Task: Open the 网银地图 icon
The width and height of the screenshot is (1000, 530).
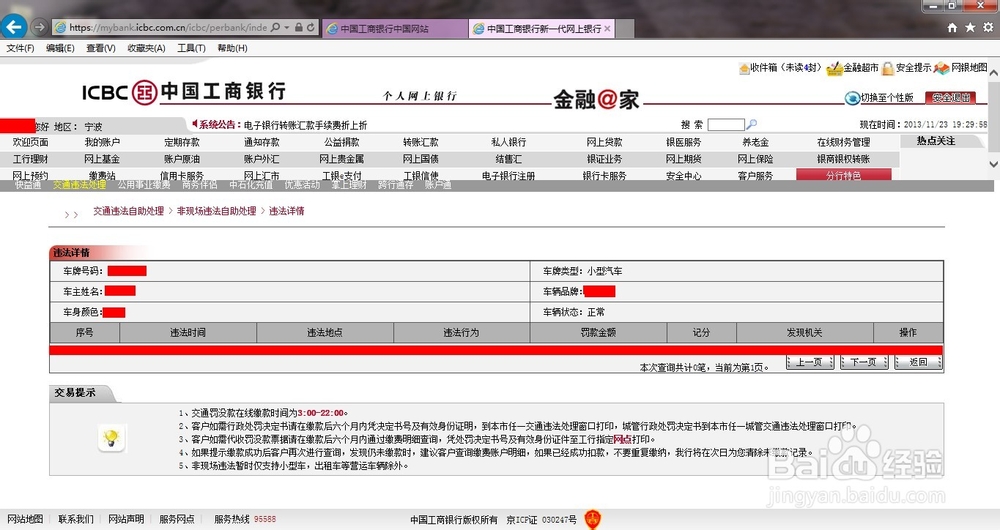Action: point(941,68)
